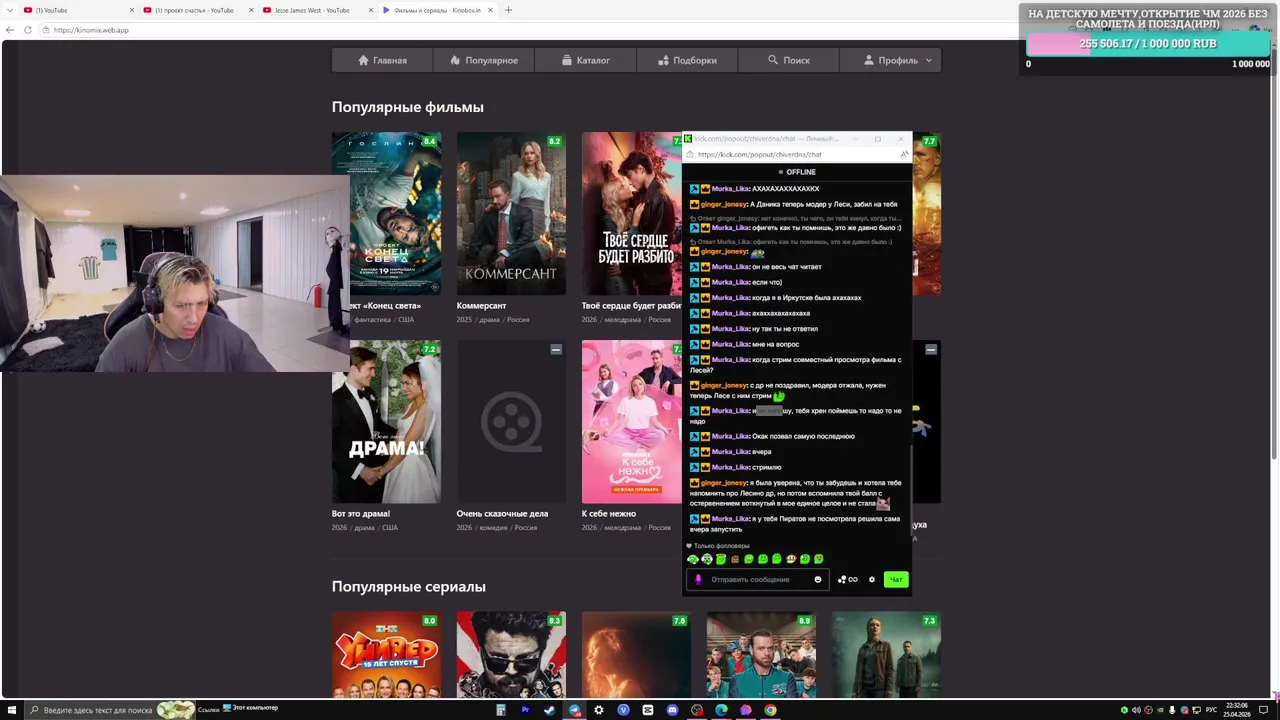Open the notification center icon
Screen dimensions: 1280x720
(1263, 710)
